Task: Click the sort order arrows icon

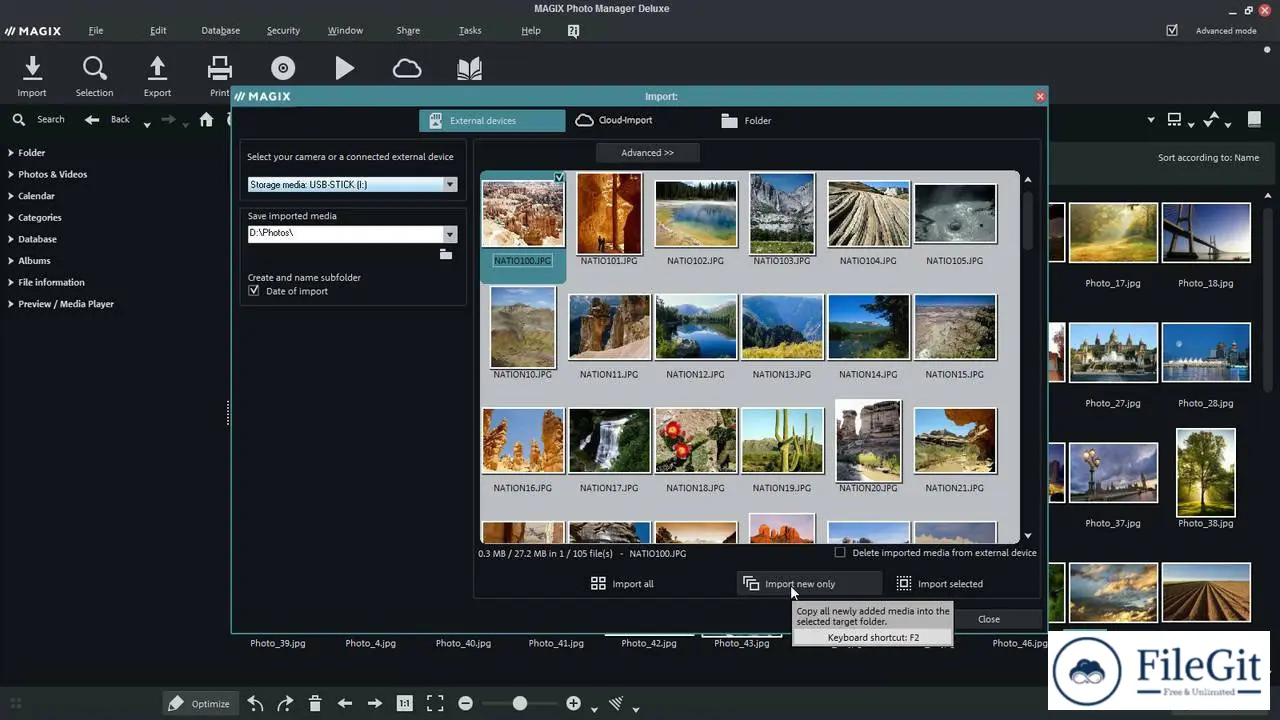Action: [1212, 119]
